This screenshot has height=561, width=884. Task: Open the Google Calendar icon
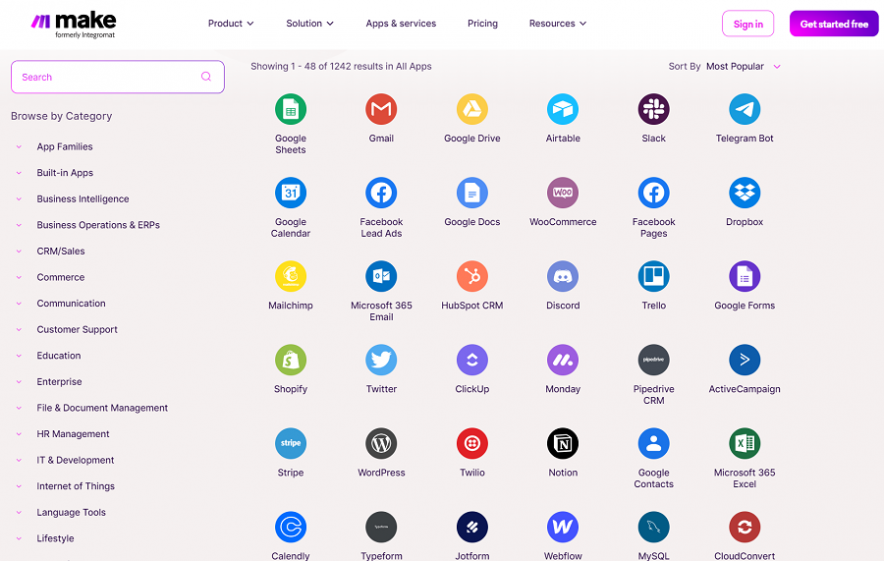coord(290,192)
